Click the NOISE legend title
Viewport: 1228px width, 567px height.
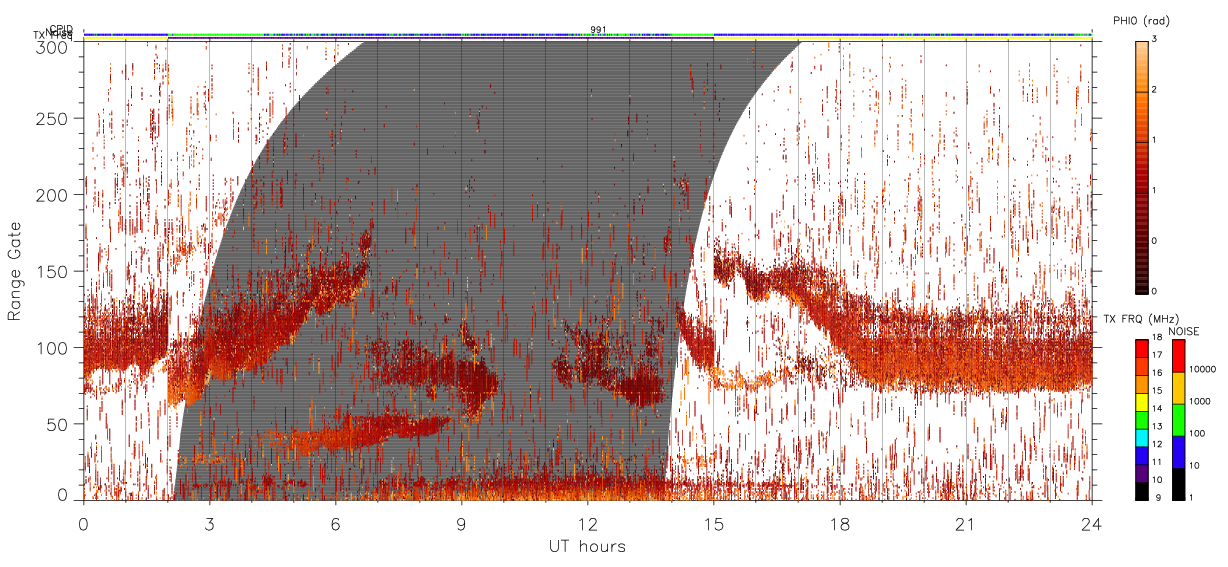click(1185, 329)
